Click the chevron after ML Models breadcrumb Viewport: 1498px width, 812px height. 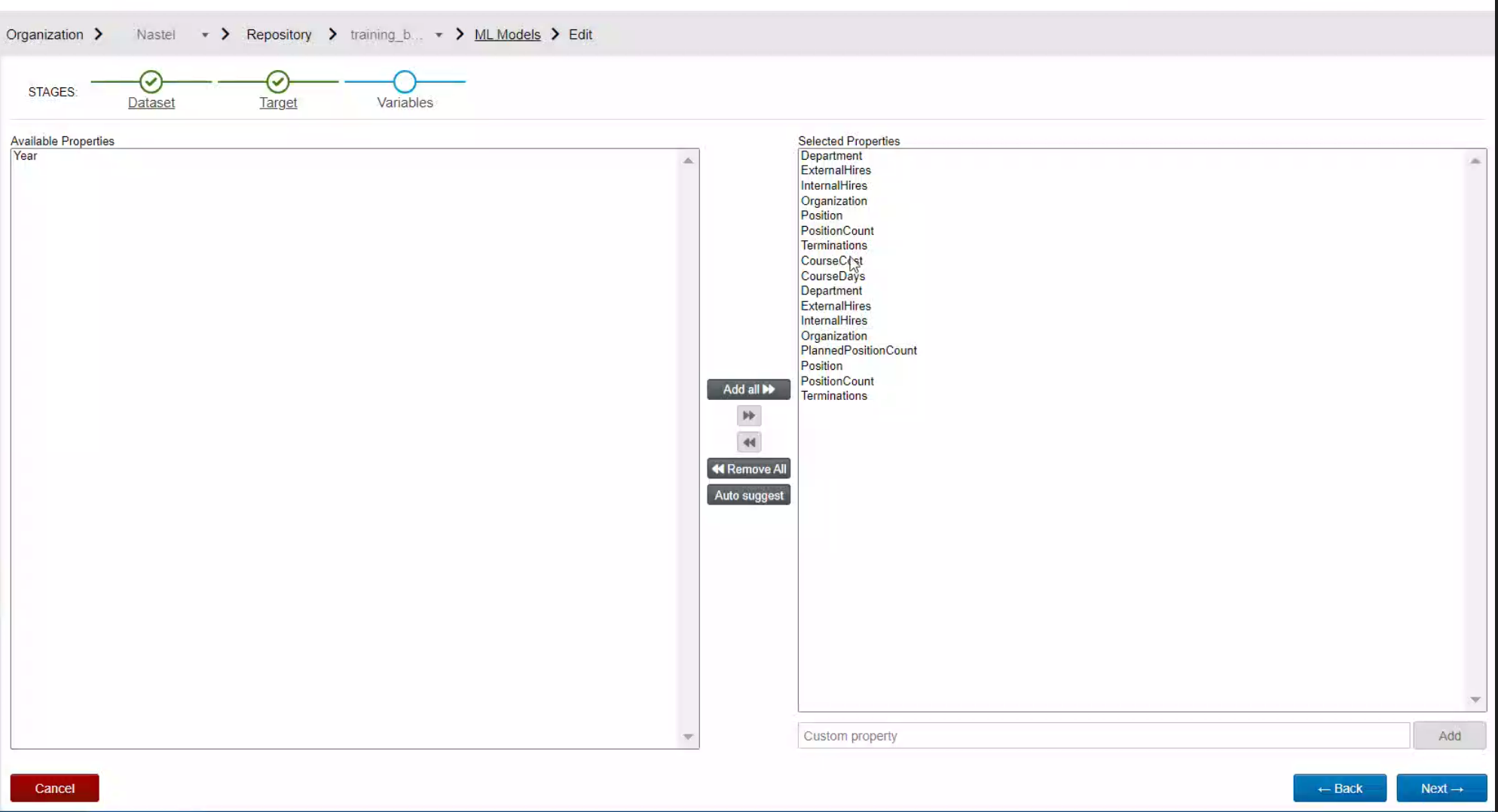(x=554, y=34)
